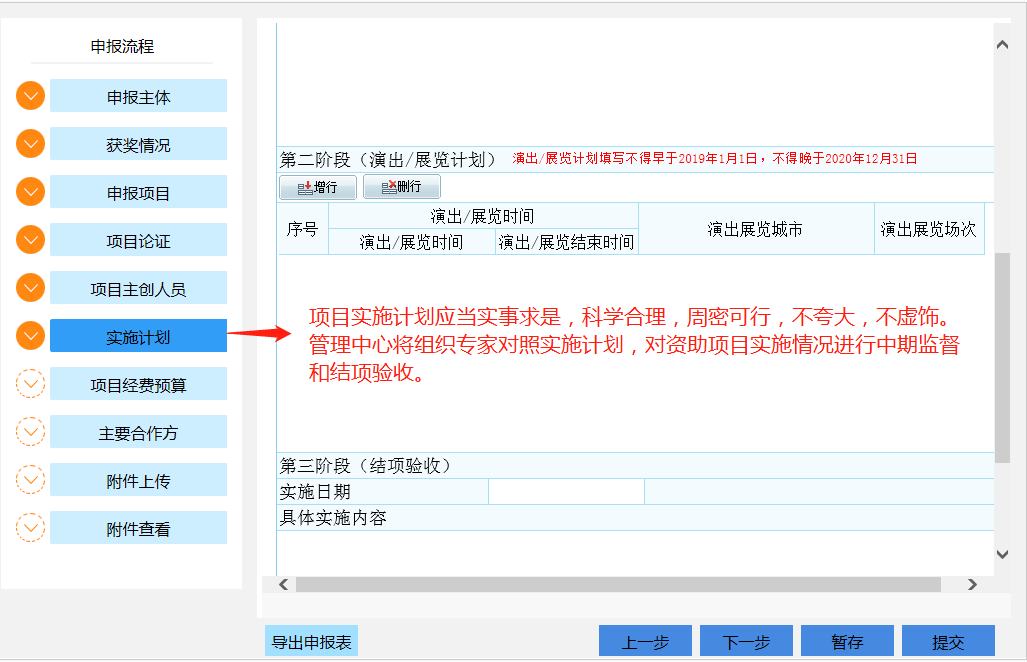This screenshot has width=1027, height=662.
Task: Select the 实施计划 navigation item
Action: point(137,335)
